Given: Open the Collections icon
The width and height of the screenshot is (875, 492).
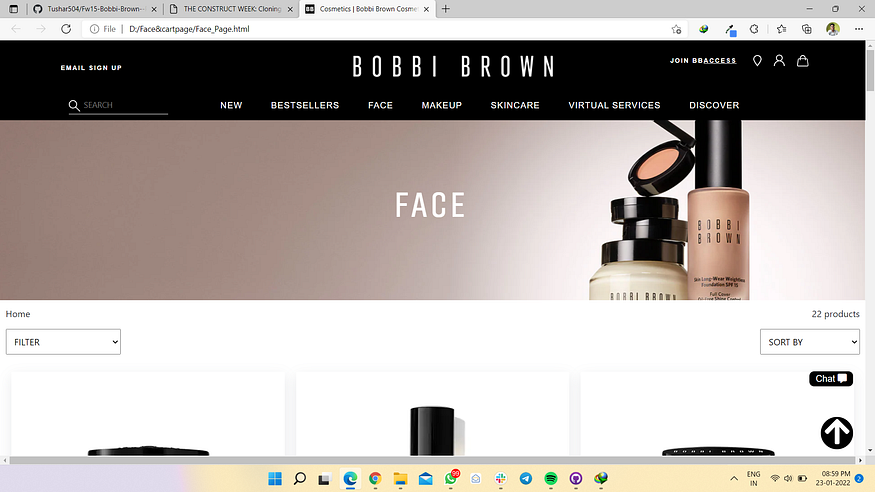Looking at the screenshot, I should [806, 29].
